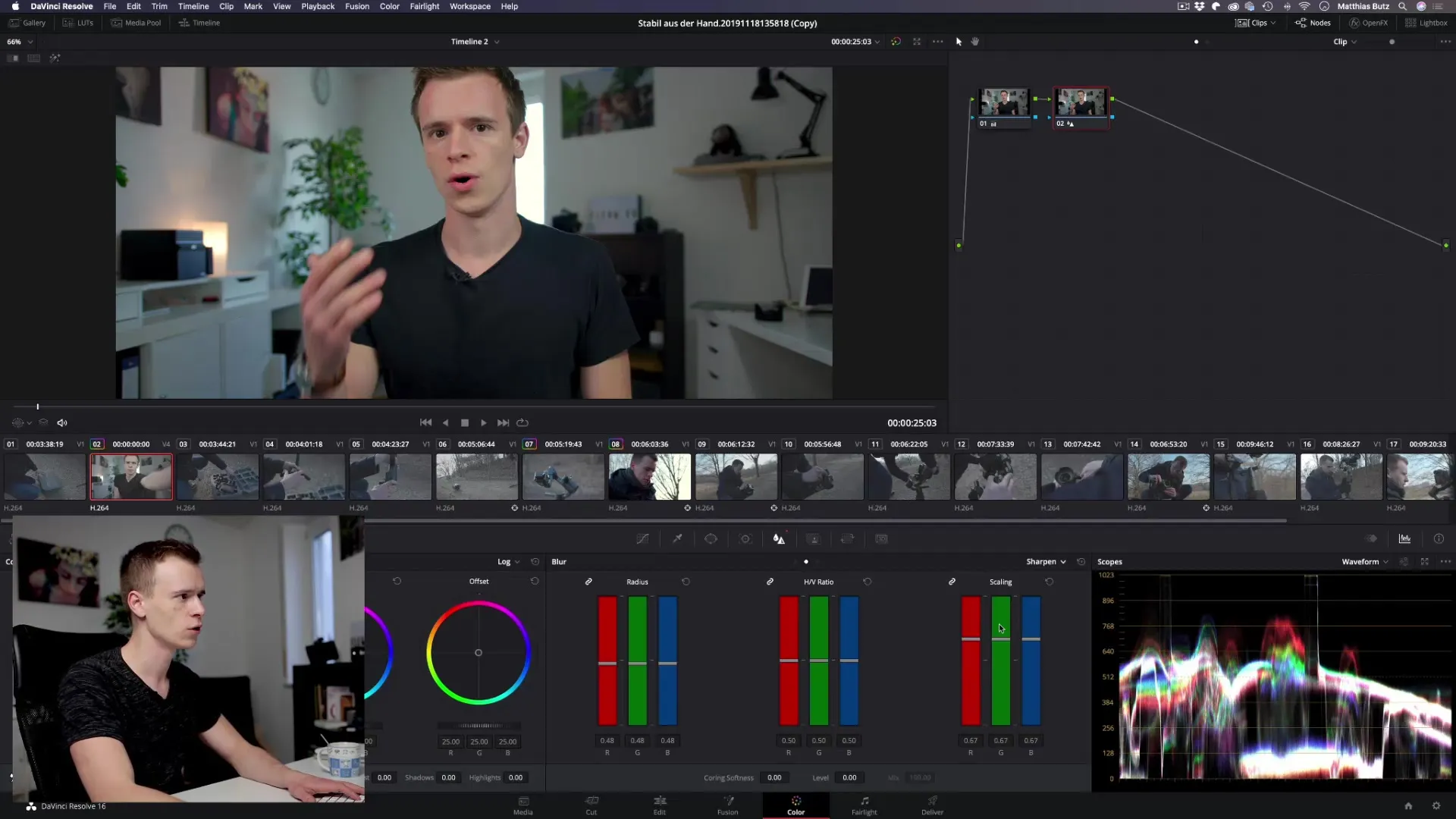
Task: Switch to the Edit page
Action: click(x=660, y=805)
